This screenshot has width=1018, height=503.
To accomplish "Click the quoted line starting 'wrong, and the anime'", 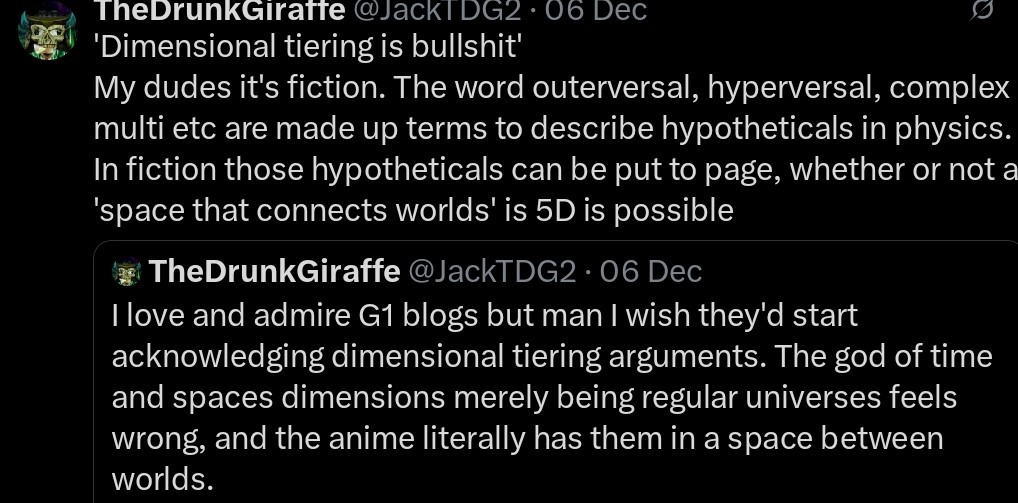I will click(527, 439).
